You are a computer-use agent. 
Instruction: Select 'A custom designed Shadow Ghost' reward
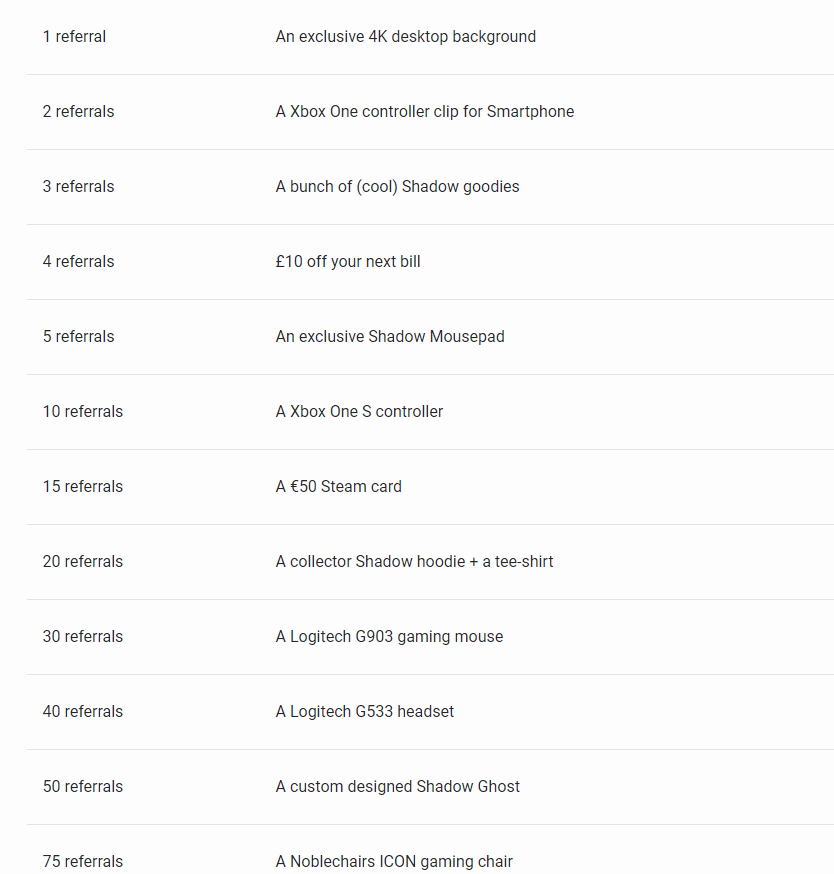tap(397, 786)
